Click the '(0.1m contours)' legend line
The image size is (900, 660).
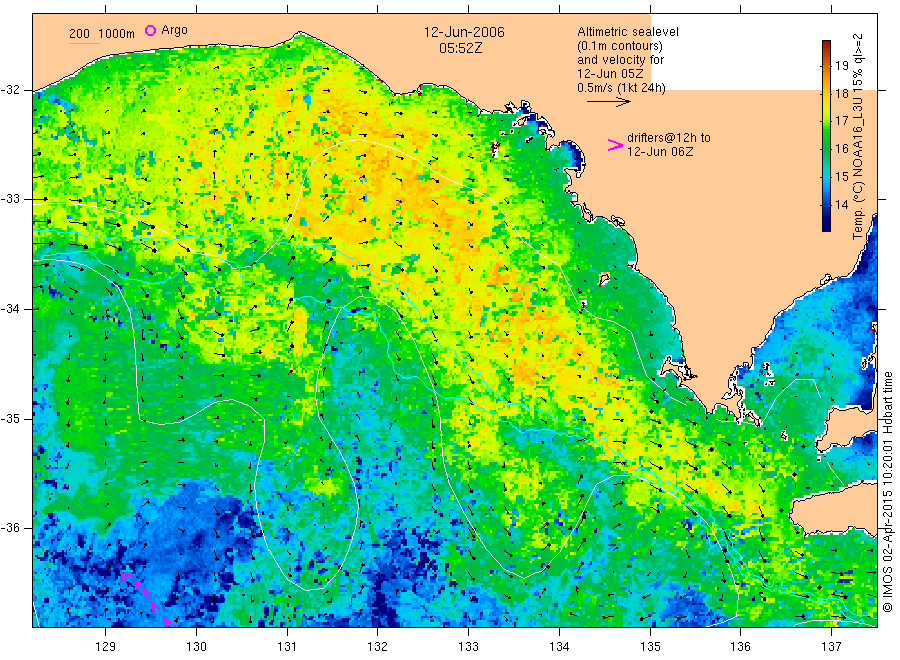pyautogui.click(x=619, y=46)
